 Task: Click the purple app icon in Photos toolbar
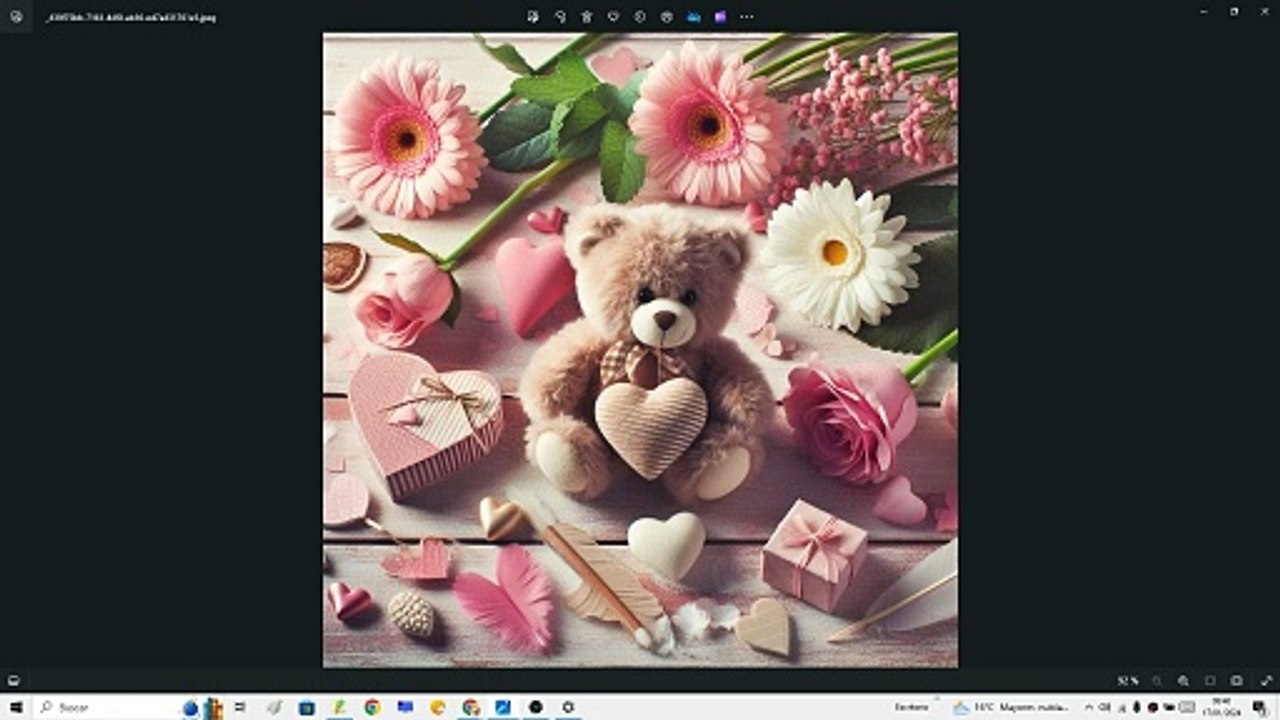coord(720,16)
